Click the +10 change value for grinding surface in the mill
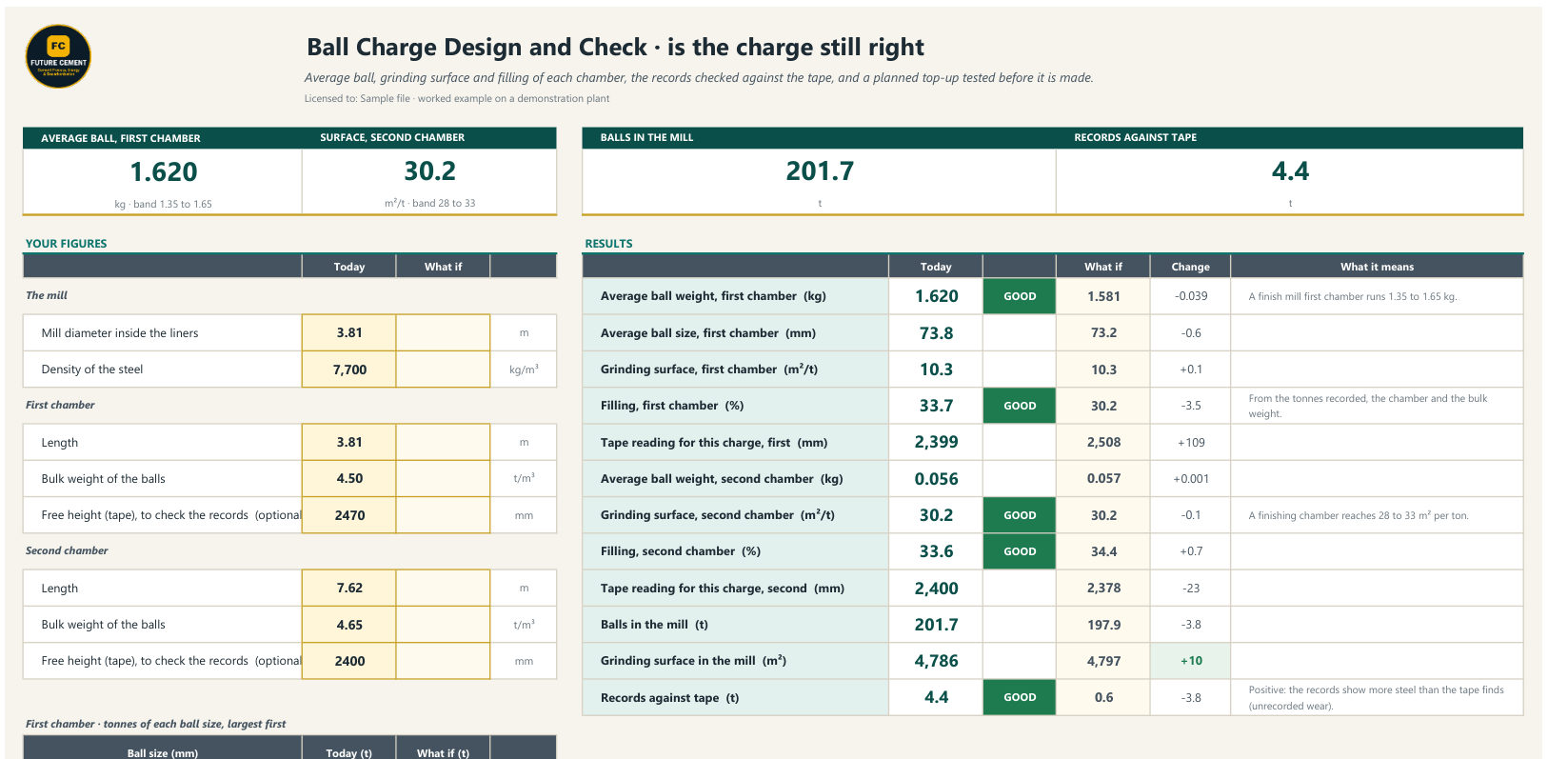This screenshot has height=759, width=1568. tap(1191, 661)
